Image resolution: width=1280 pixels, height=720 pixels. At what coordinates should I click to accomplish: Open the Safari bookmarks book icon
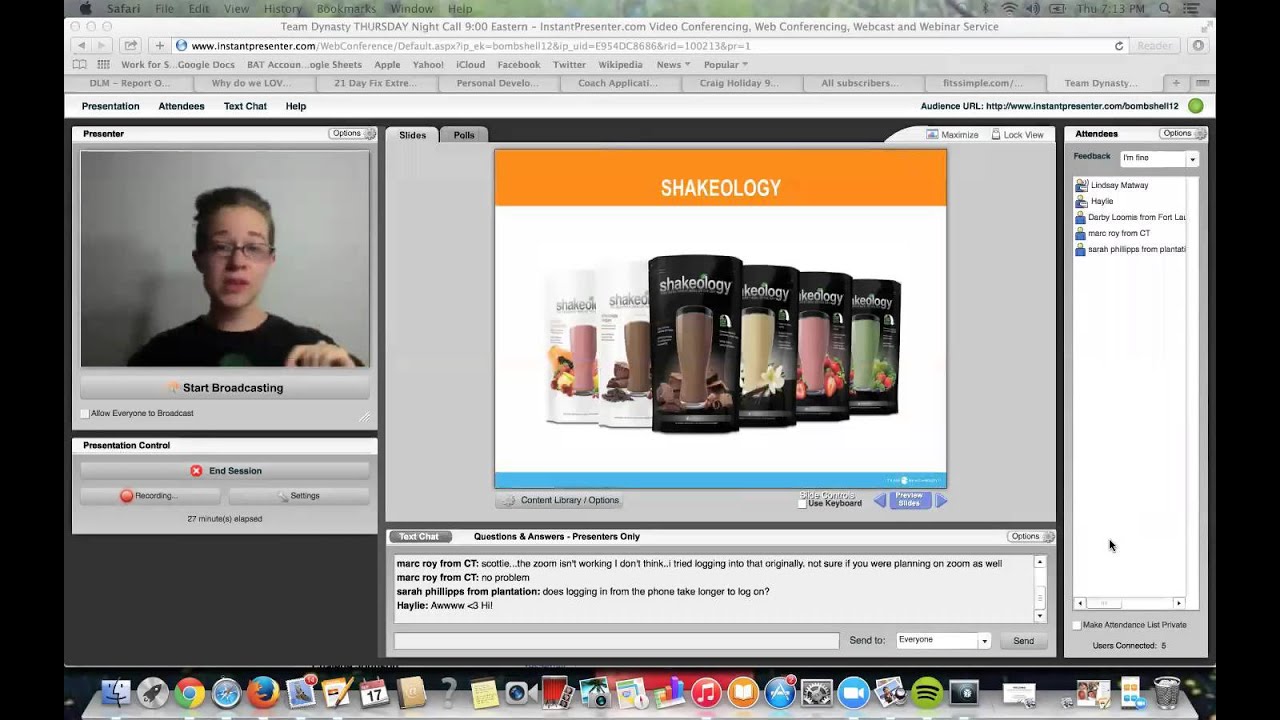point(79,65)
